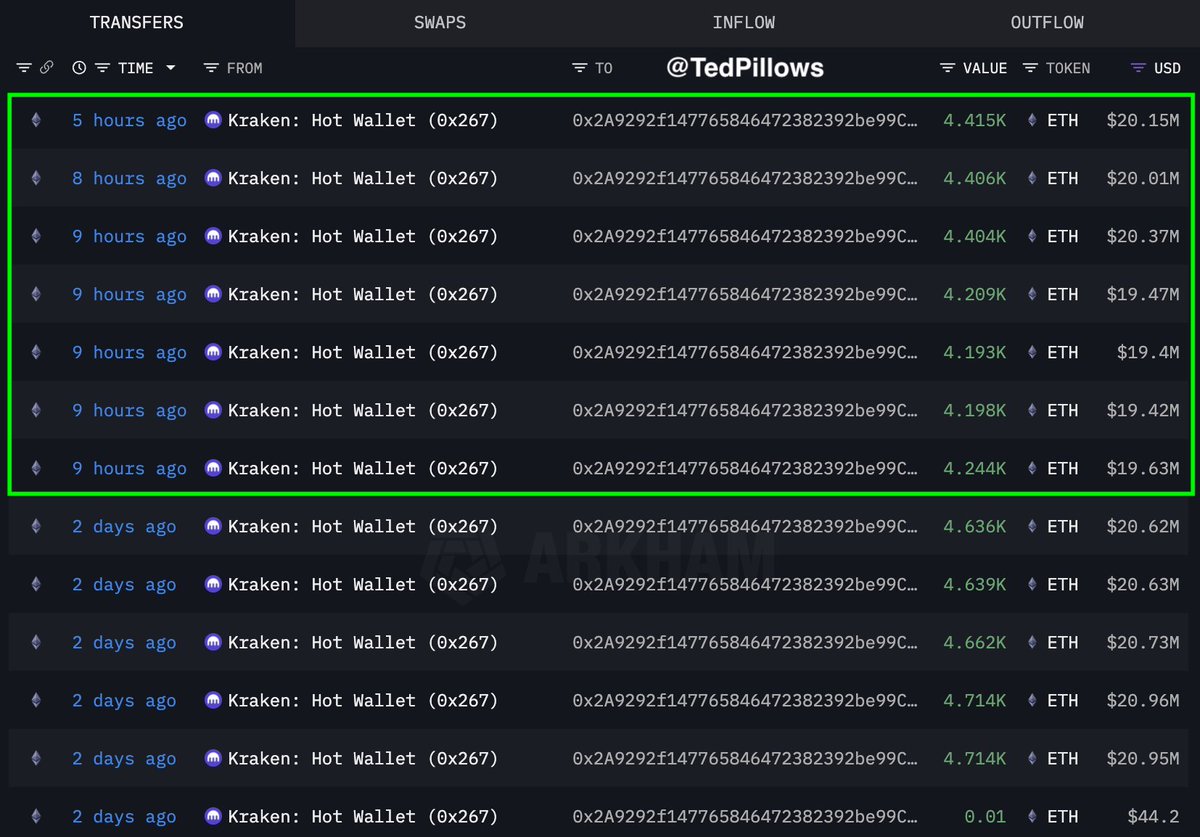
Task: Select the OUTFLOW tab
Action: 1047,22
